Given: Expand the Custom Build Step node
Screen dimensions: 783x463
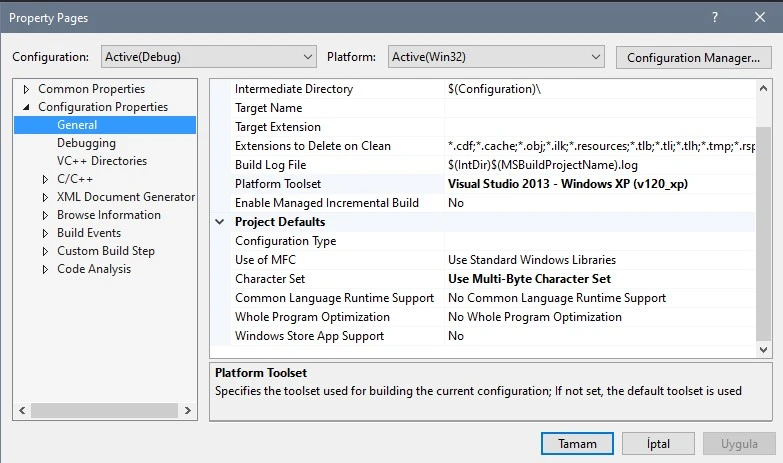Looking at the screenshot, I should click(x=45, y=251).
